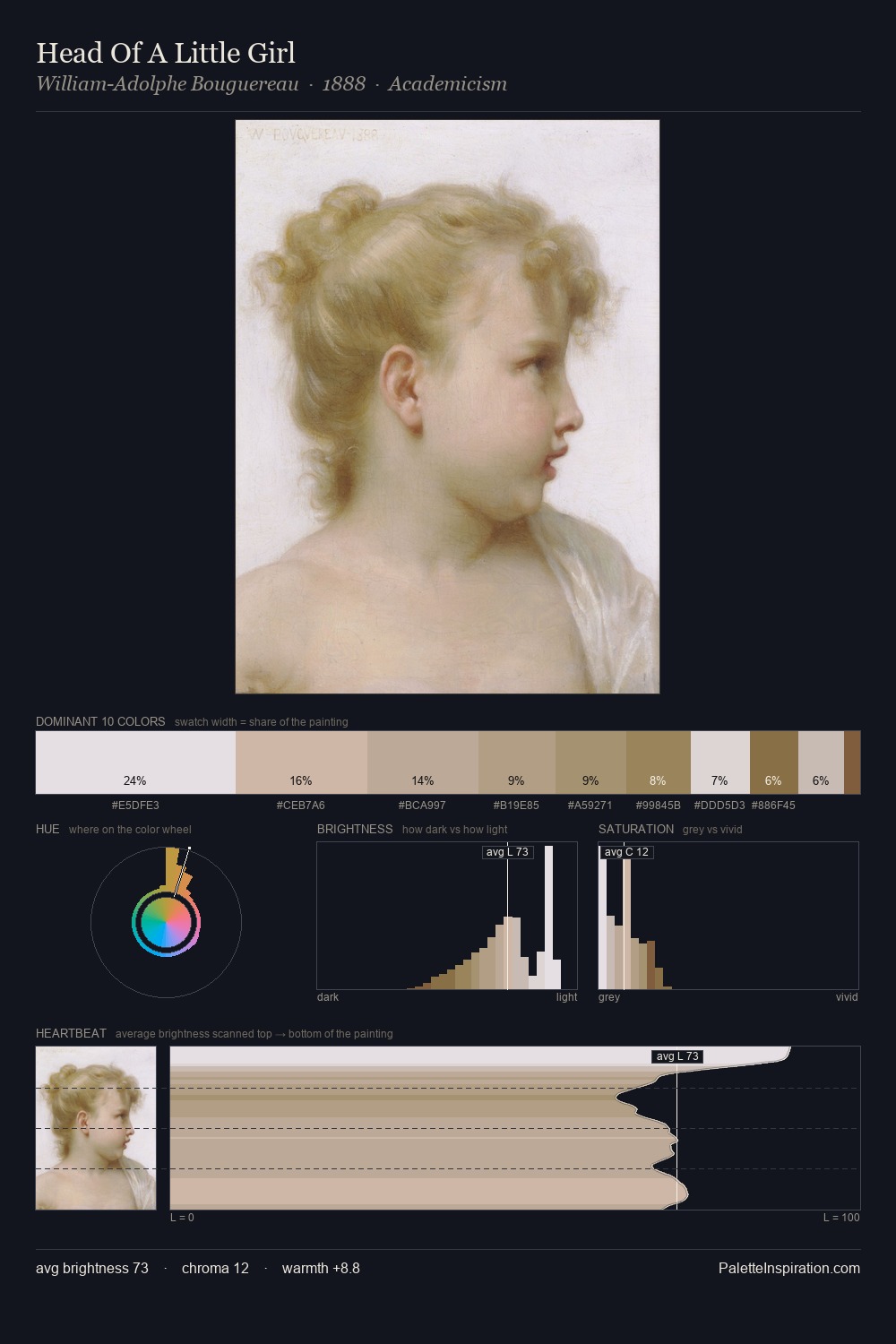The width and height of the screenshot is (896, 1344).
Task: Click the 24% swatch #E5DFE3
Action: [x=135, y=762]
